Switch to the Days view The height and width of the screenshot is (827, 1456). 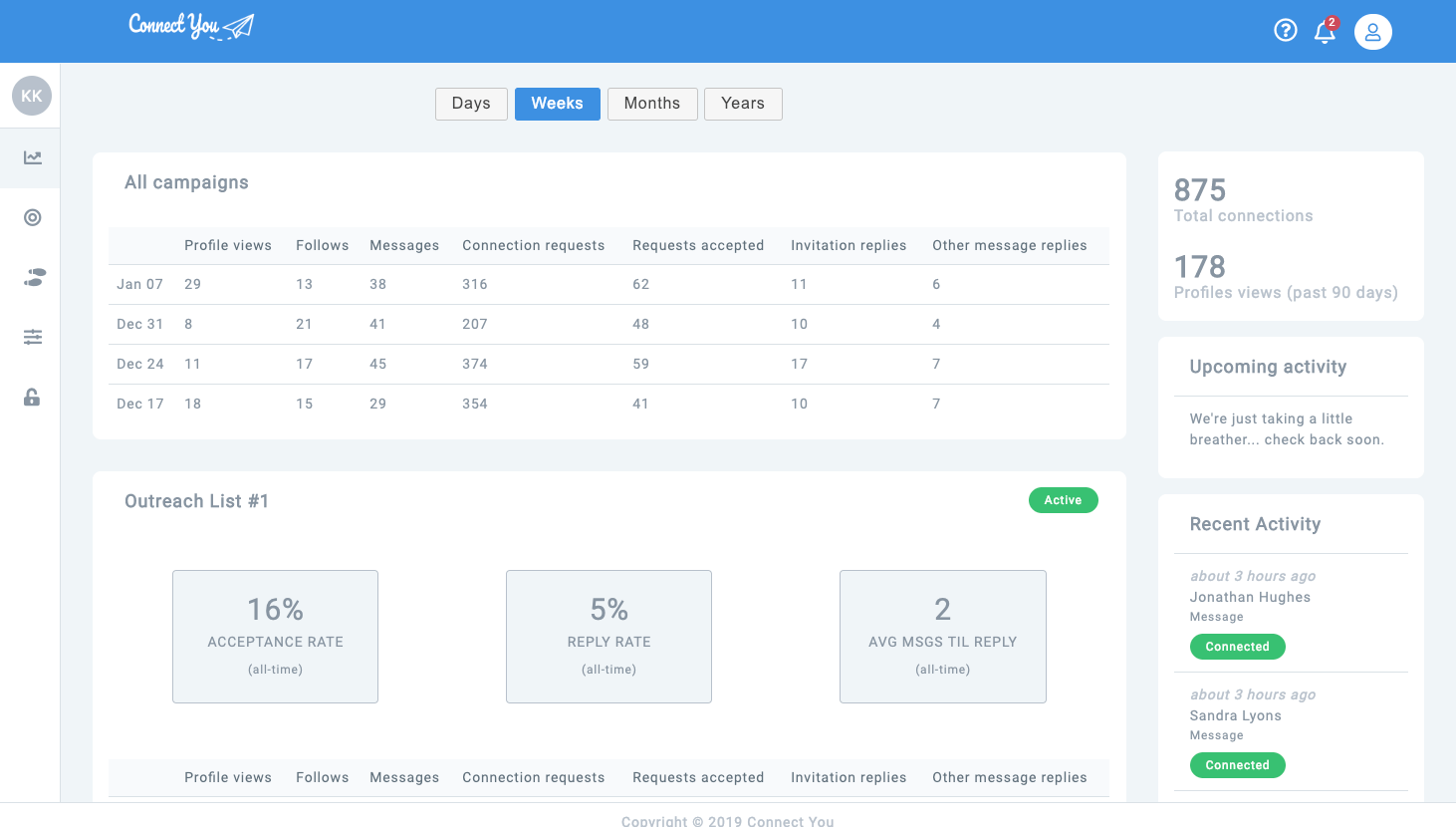point(471,104)
